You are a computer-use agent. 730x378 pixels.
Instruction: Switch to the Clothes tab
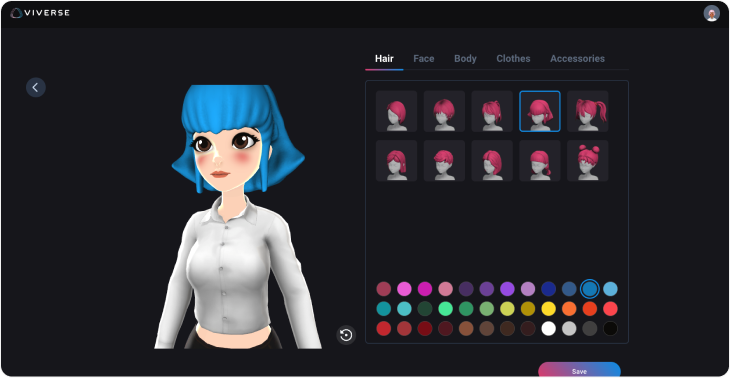point(513,59)
